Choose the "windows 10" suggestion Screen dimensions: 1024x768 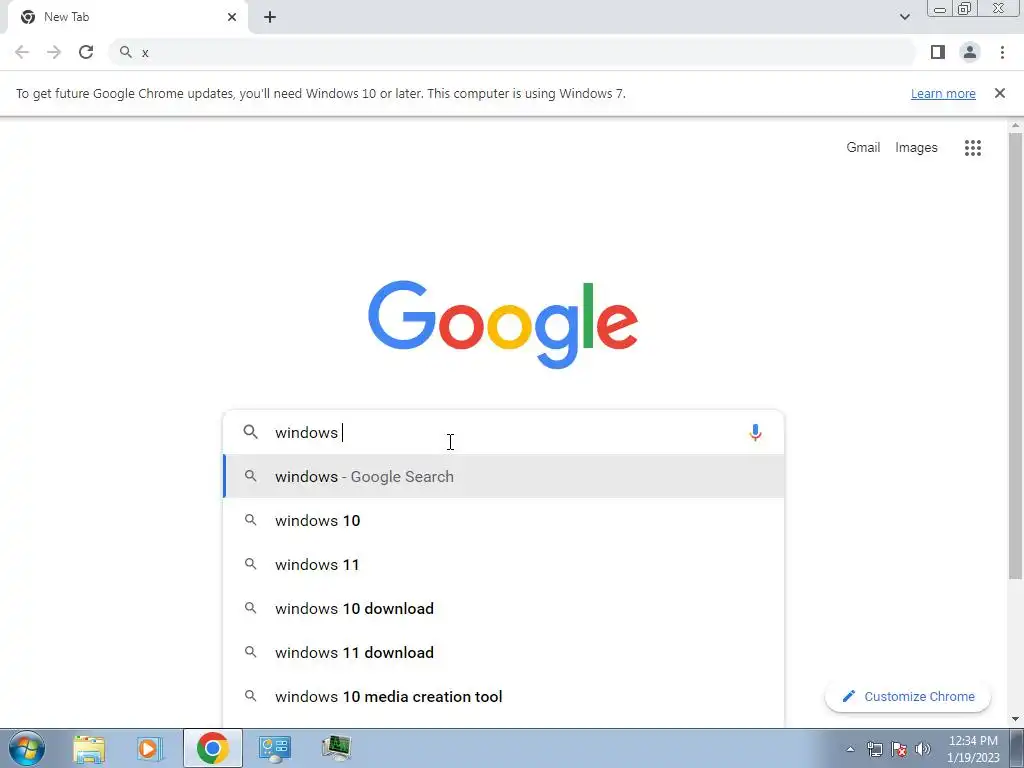504,520
